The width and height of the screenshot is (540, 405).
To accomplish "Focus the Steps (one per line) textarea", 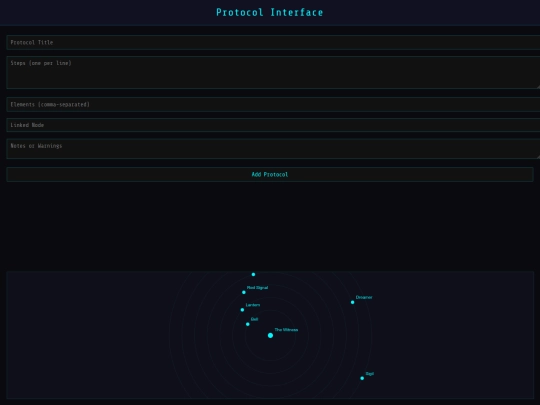I will tap(273, 72).
